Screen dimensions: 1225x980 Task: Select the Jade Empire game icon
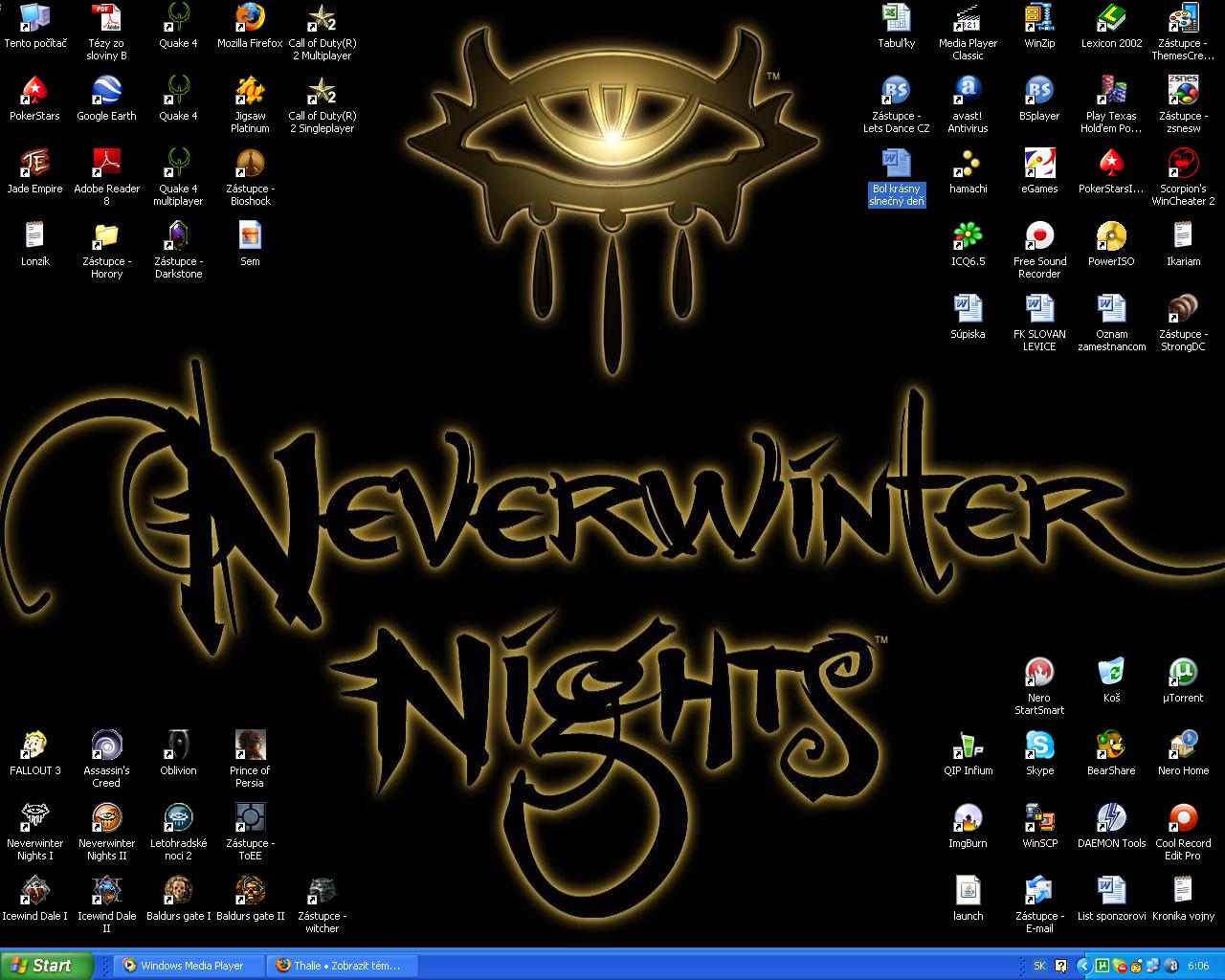[34, 164]
